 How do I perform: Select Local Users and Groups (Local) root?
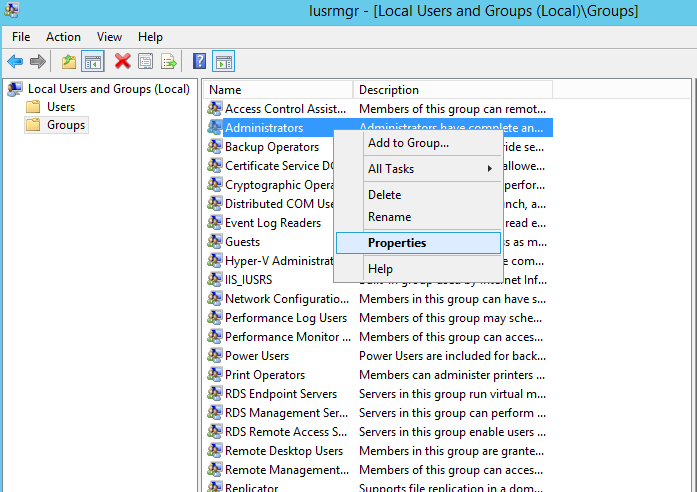(x=108, y=89)
